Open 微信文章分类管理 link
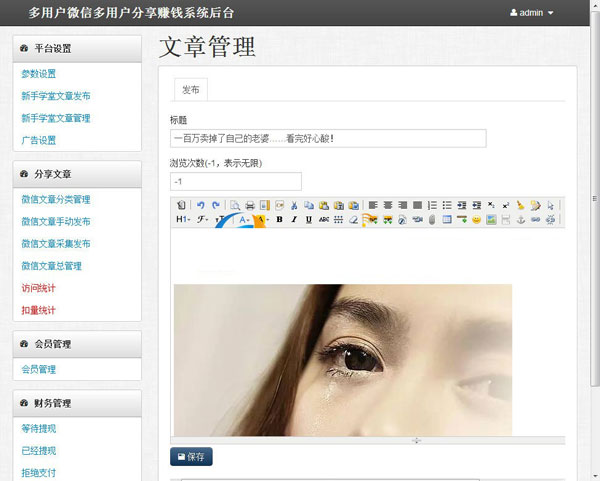The image size is (600, 481). click(x=56, y=199)
